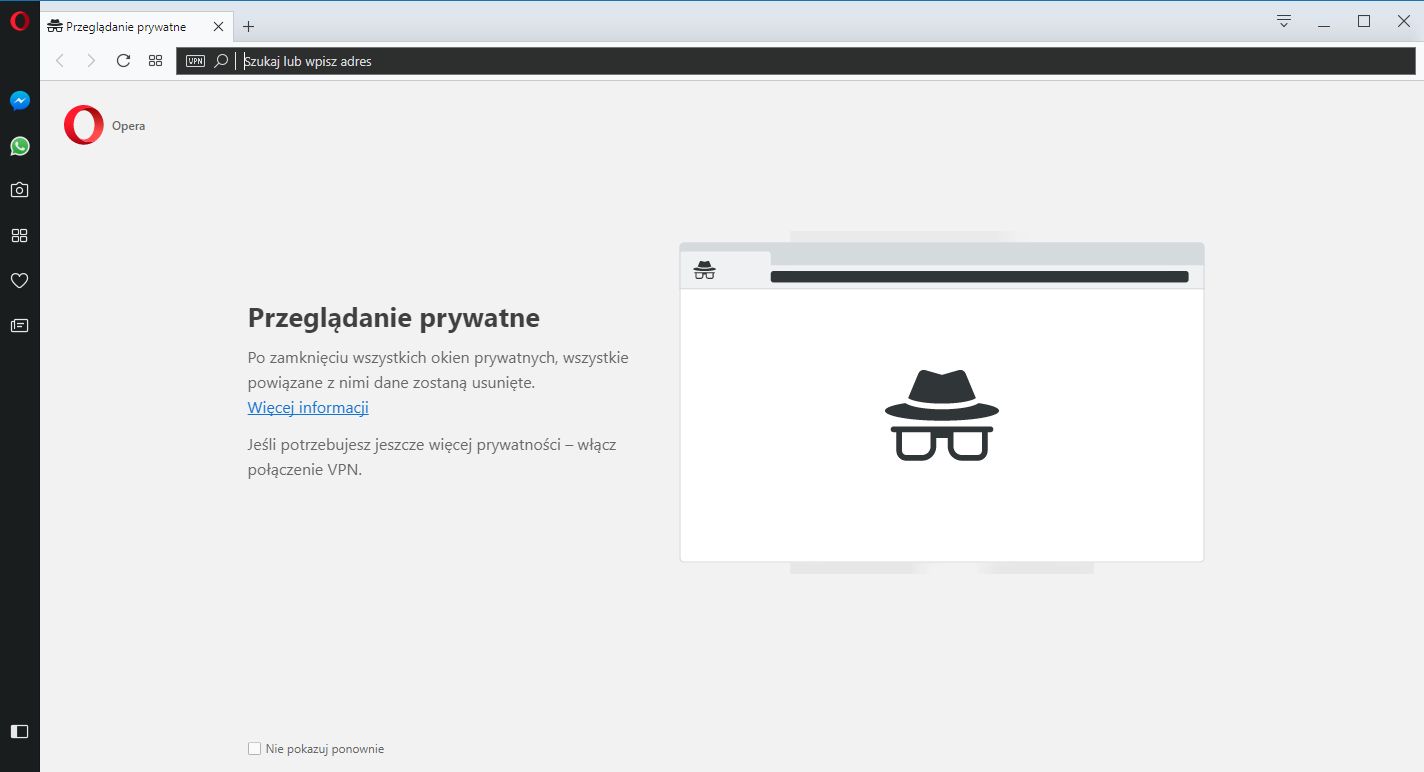Viewport: 1424px width, 772px height.
Task: Click the Opera logo on the page
Action: [84, 125]
